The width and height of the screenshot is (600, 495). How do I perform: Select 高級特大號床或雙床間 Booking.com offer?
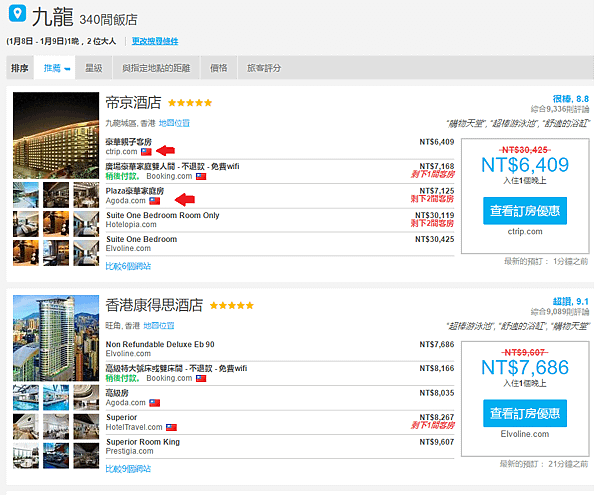(280, 373)
